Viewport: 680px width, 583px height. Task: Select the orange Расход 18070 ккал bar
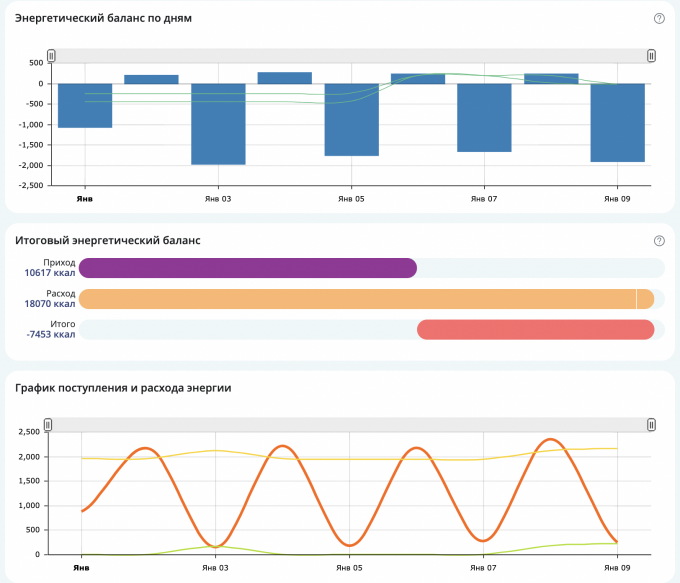(x=360, y=299)
